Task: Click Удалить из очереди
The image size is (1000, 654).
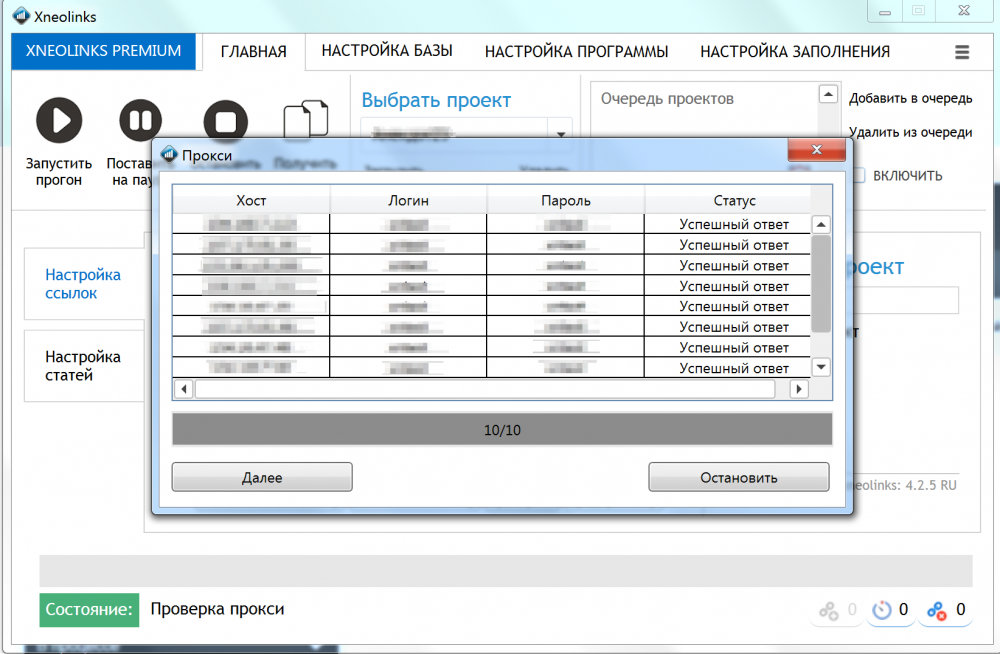Action: coord(910,132)
